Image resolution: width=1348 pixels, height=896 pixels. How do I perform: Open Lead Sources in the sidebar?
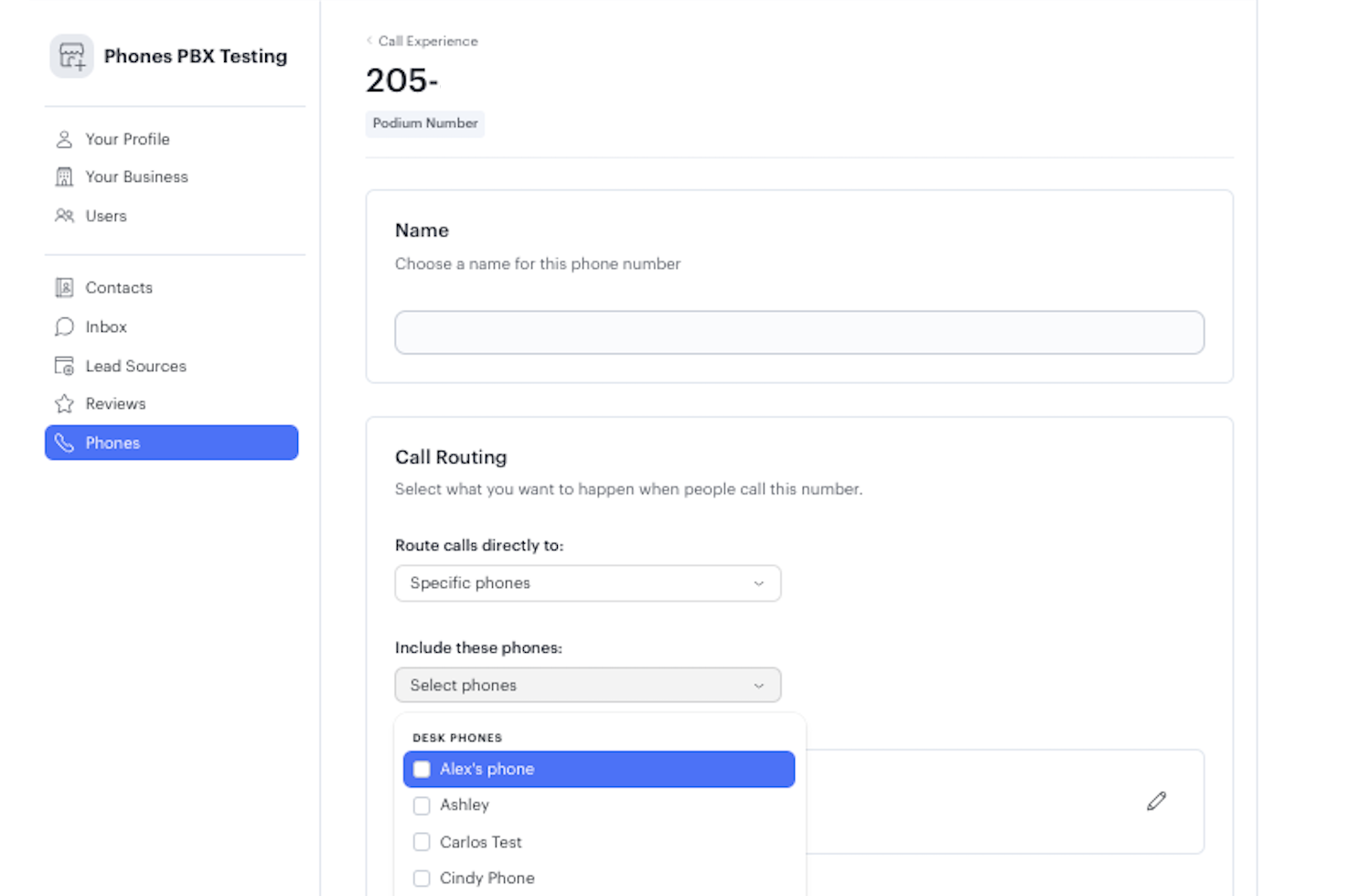pyautogui.click(x=135, y=367)
